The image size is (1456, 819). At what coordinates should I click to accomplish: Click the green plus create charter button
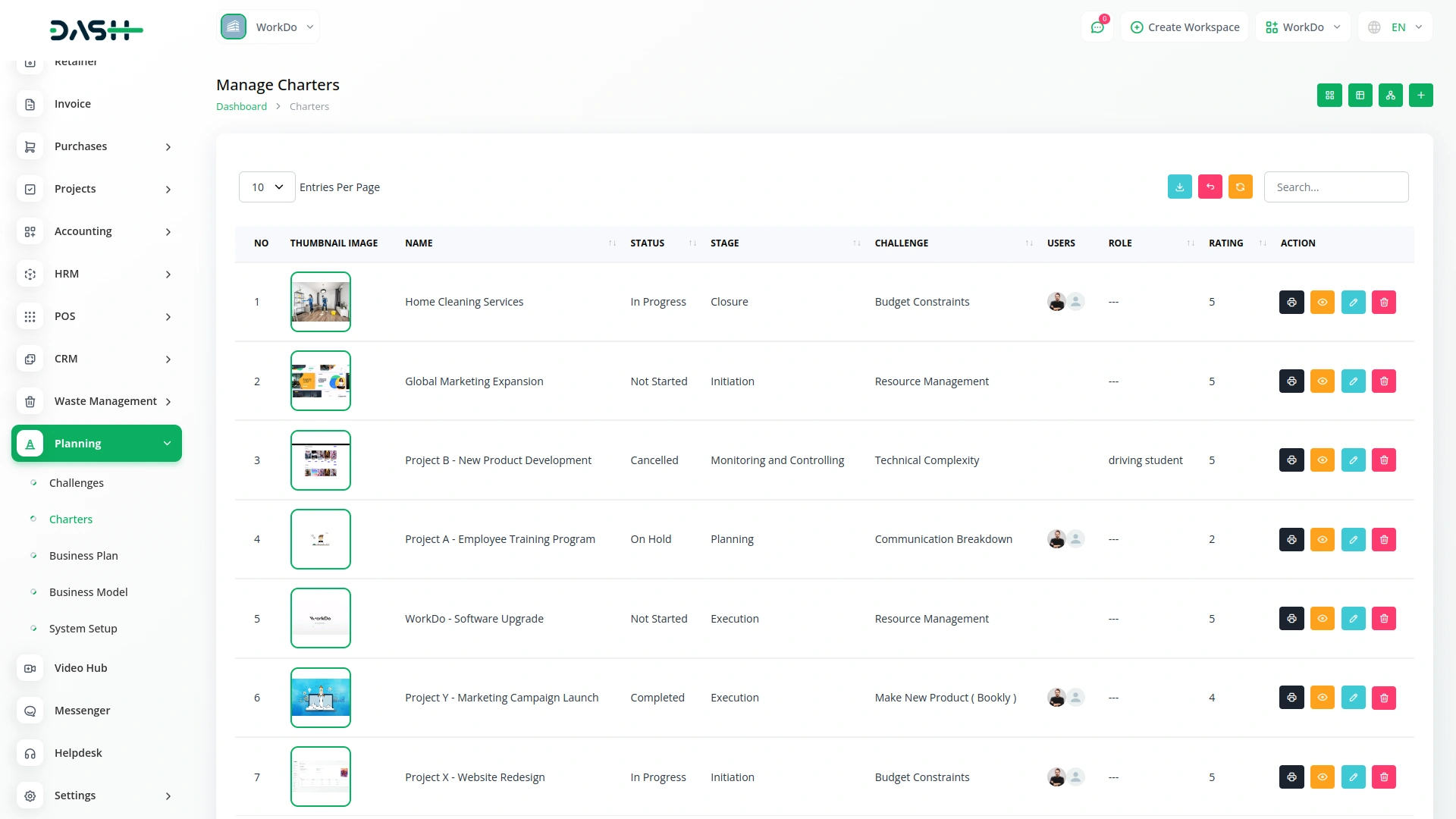point(1420,96)
